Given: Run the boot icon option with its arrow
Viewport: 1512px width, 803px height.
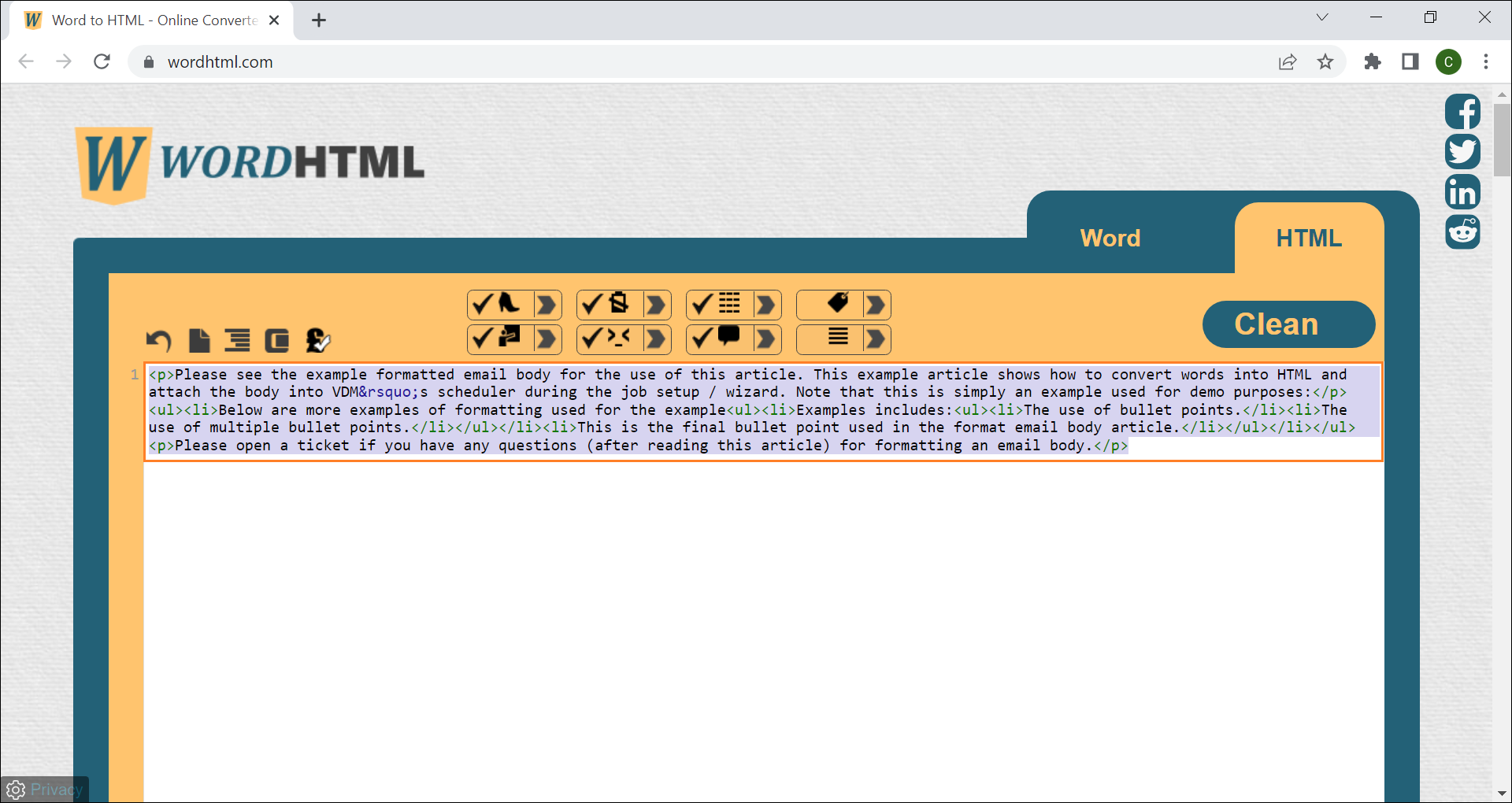Looking at the screenshot, I should [x=547, y=305].
